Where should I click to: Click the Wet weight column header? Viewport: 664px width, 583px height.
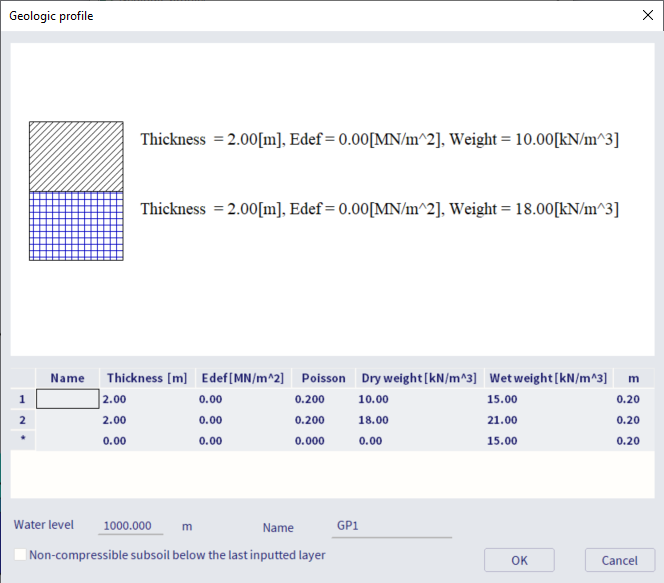(547, 378)
